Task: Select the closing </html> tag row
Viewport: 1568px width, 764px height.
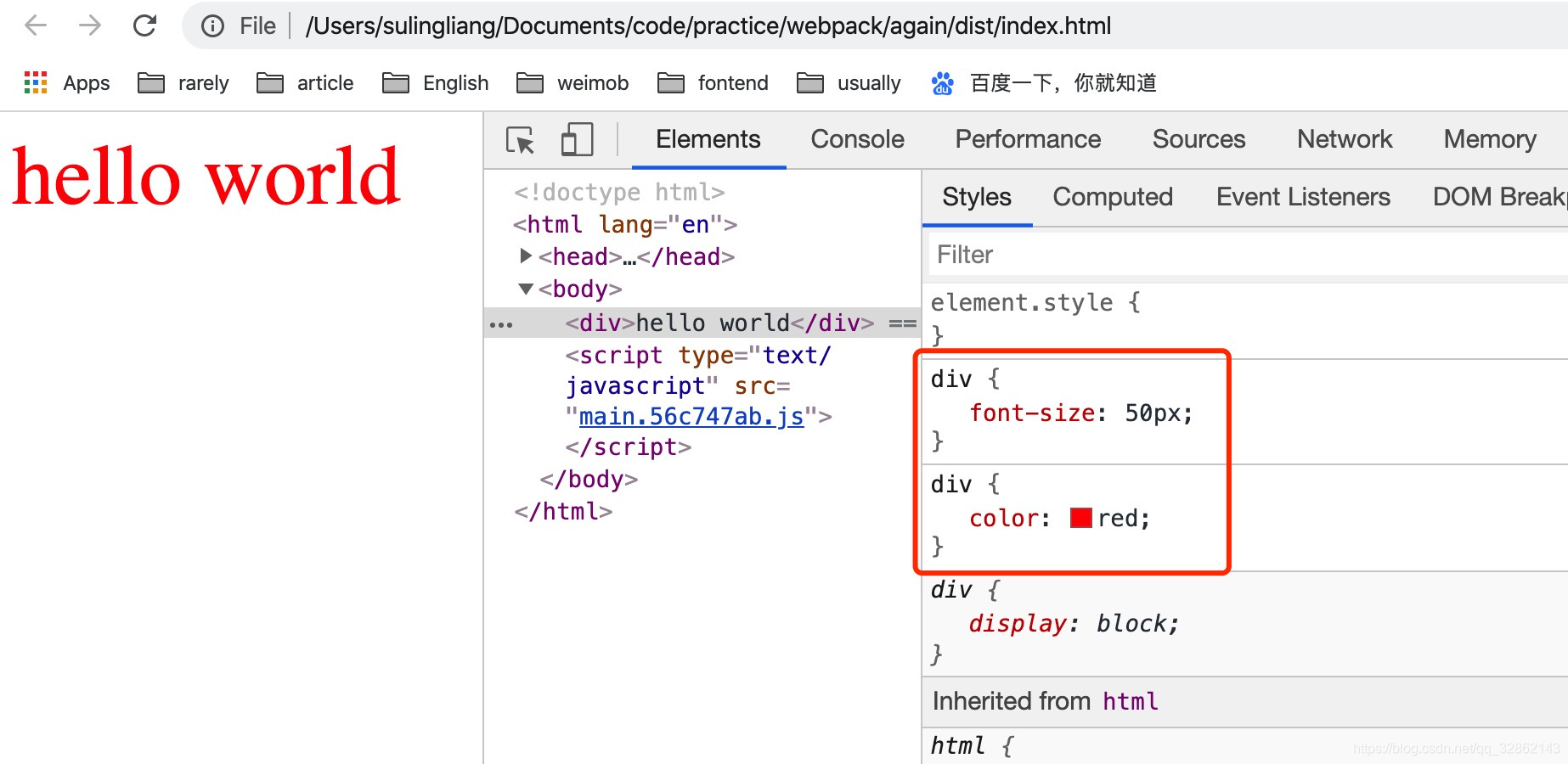Action: [x=562, y=512]
